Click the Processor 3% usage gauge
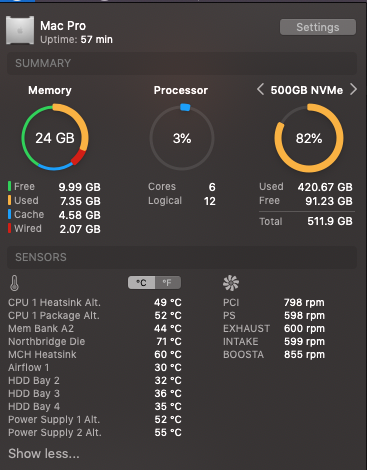The width and height of the screenshot is (367, 470). [182, 137]
